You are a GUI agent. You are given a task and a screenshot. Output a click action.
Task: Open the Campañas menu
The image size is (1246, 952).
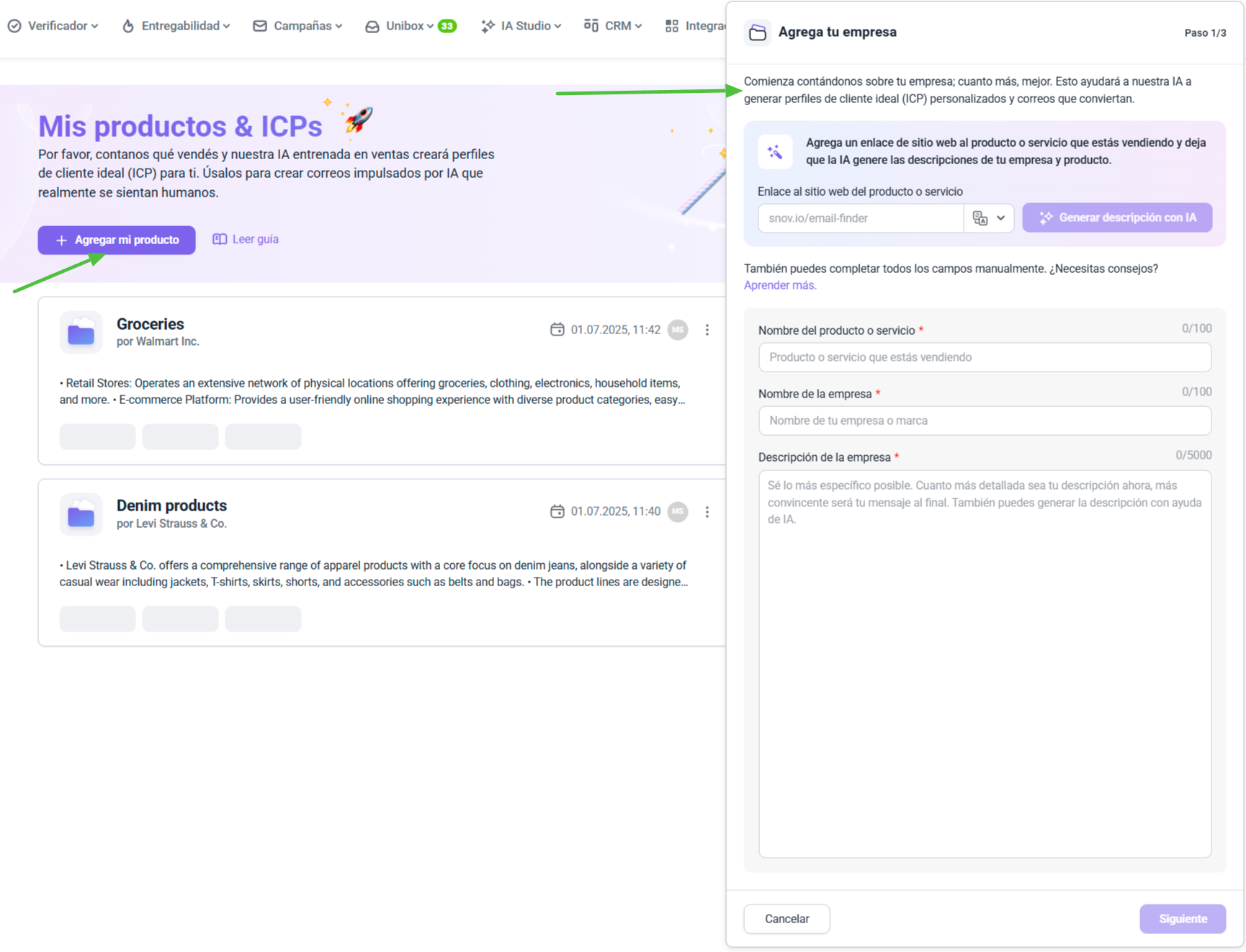click(x=297, y=26)
